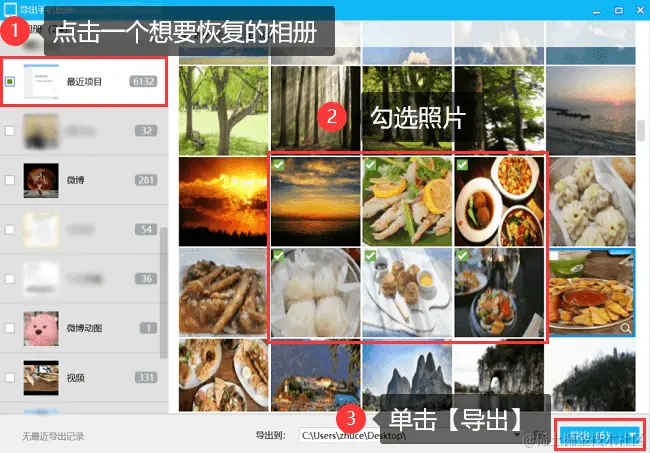Uncheck the salad bowl with wine glass checkbox
The height and width of the screenshot is (453, 650).
462,256
